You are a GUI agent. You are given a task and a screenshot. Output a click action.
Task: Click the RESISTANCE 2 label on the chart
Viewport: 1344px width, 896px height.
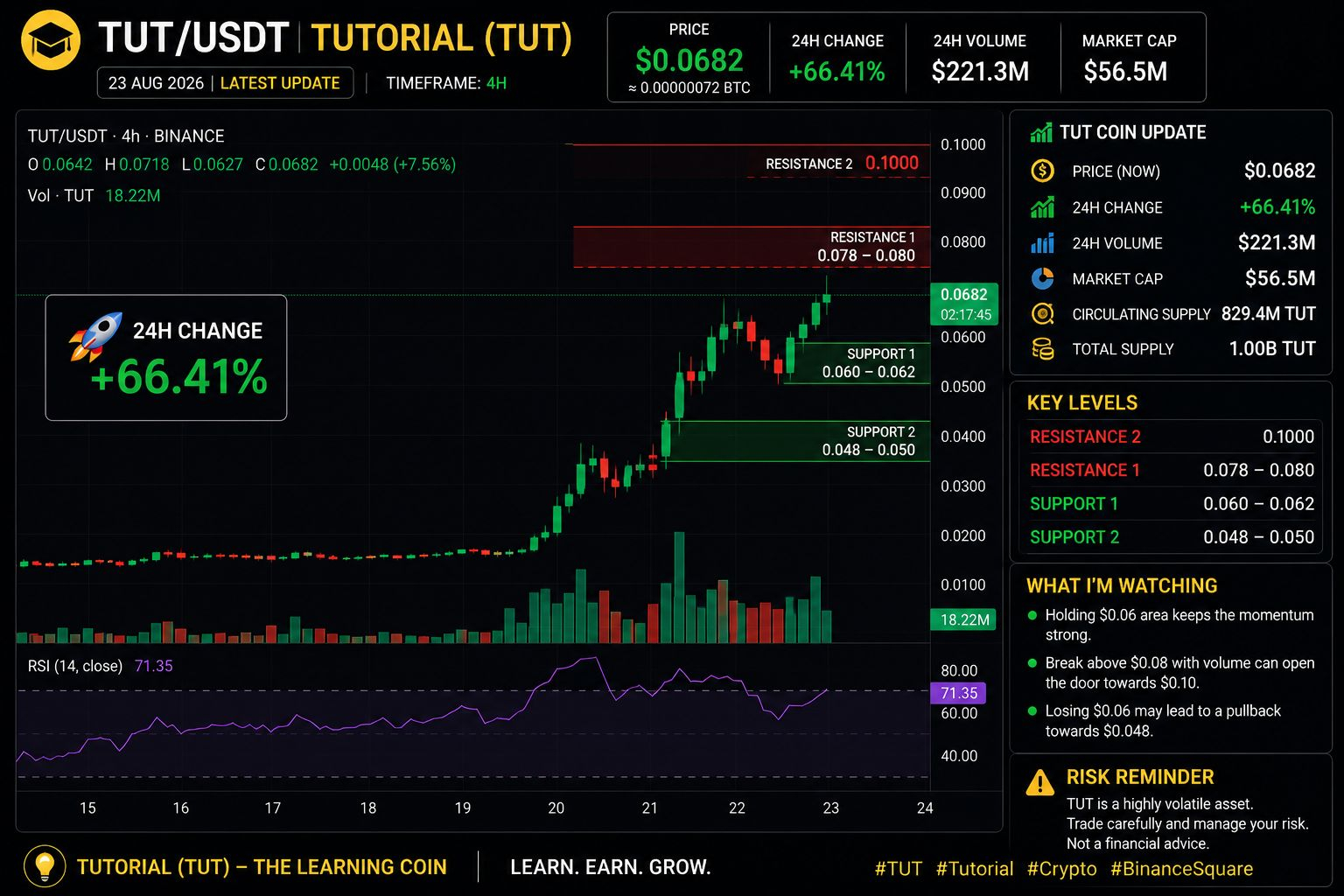click(808, 164)
